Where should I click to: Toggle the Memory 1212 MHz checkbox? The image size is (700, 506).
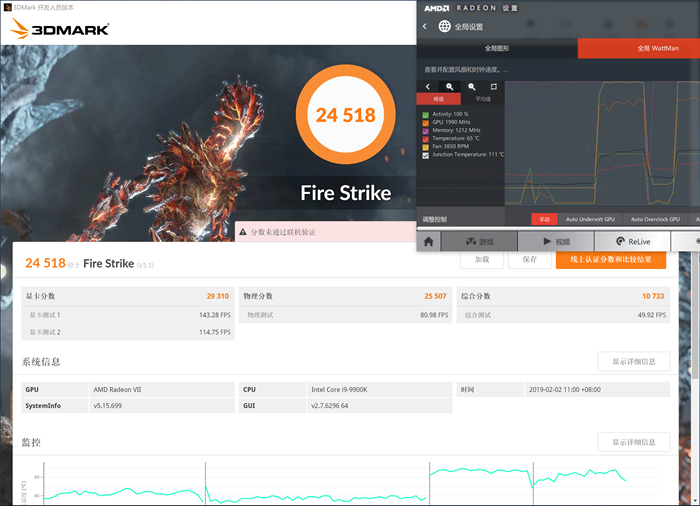pos(425,131)
